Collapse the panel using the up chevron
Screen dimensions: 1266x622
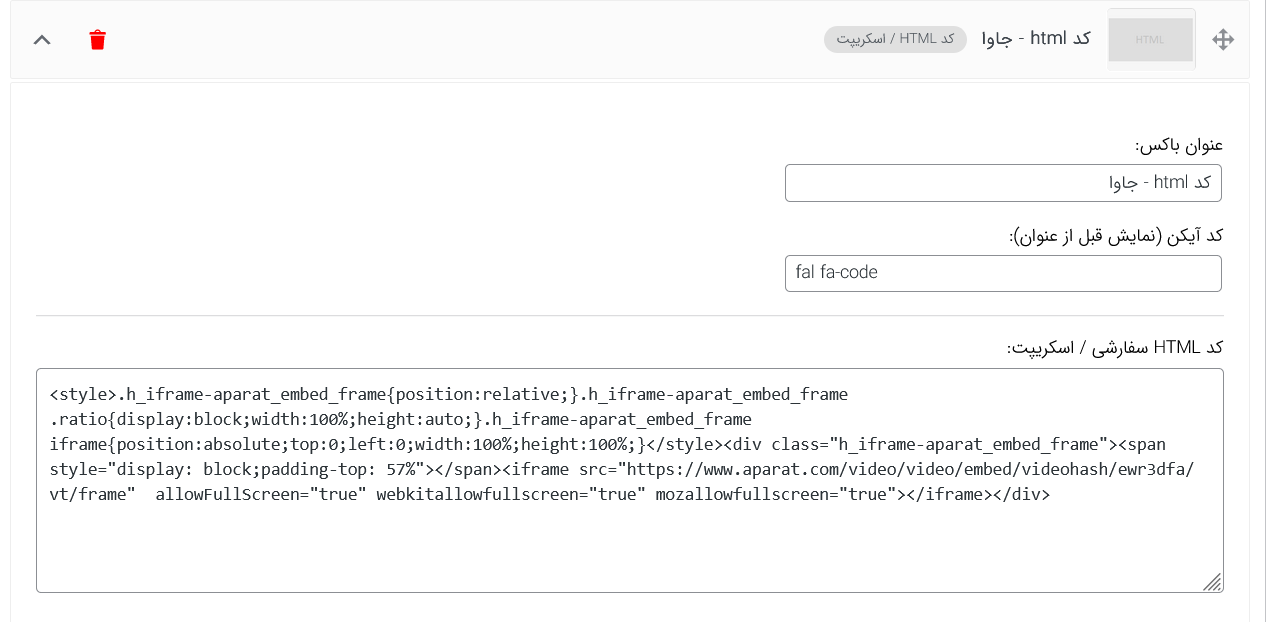42,40
